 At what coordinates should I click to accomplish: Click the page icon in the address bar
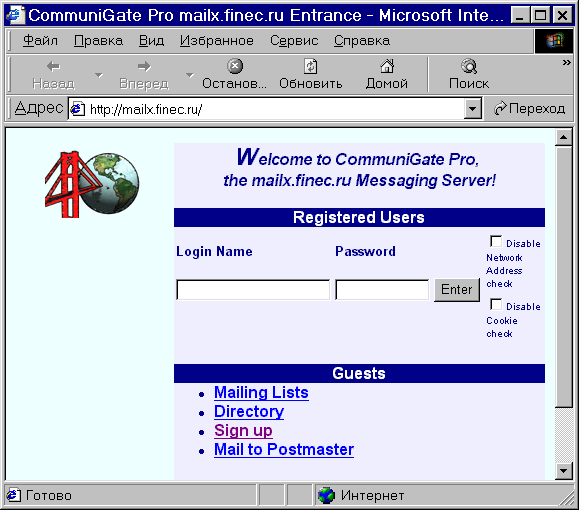pyautogui.click(x=78, y=109)
